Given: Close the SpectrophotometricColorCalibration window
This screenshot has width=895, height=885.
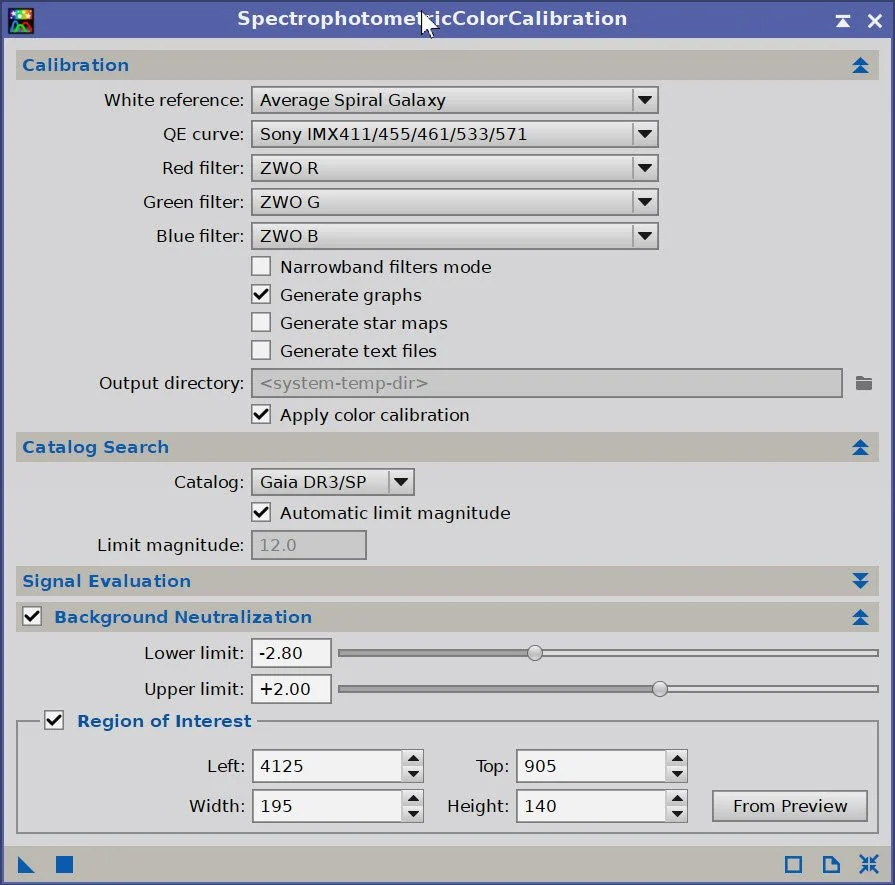Looking at the screenshot, I should click(874, 22).
